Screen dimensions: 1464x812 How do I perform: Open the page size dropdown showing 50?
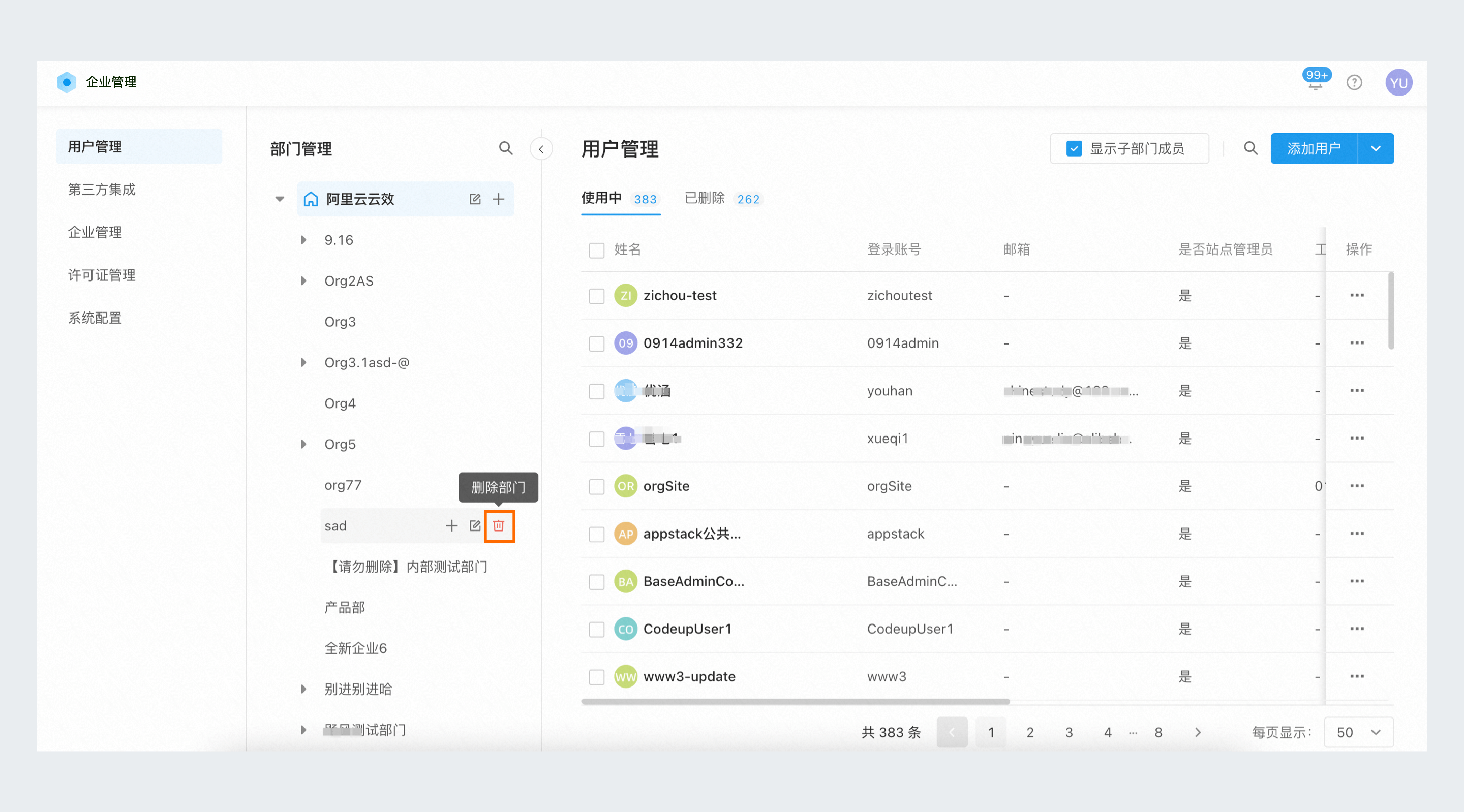[x=1358, y=732]
